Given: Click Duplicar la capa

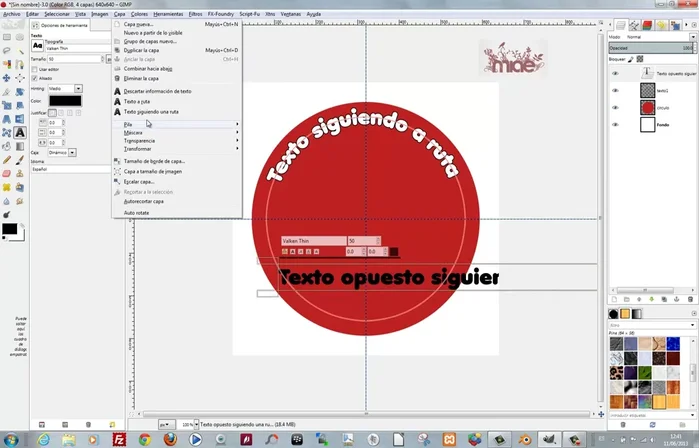Looking at the screenshot, I should (x=142, y=50).
